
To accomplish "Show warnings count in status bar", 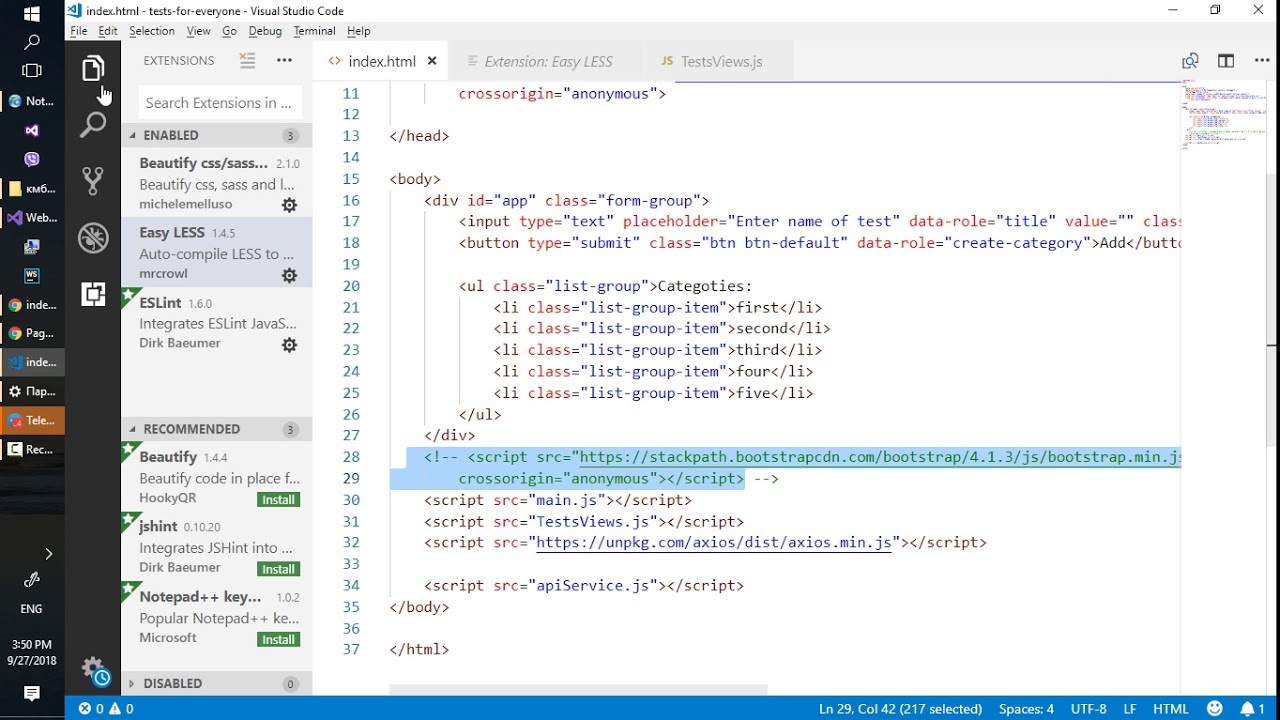I will 121,708.
